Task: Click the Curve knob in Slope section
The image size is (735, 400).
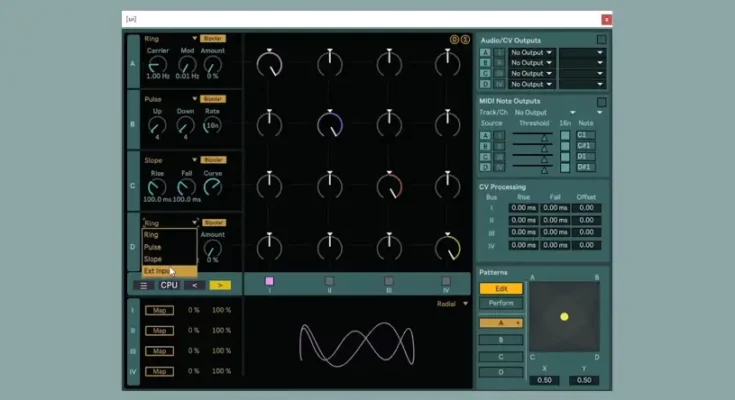Action: [x=213, y=186]
